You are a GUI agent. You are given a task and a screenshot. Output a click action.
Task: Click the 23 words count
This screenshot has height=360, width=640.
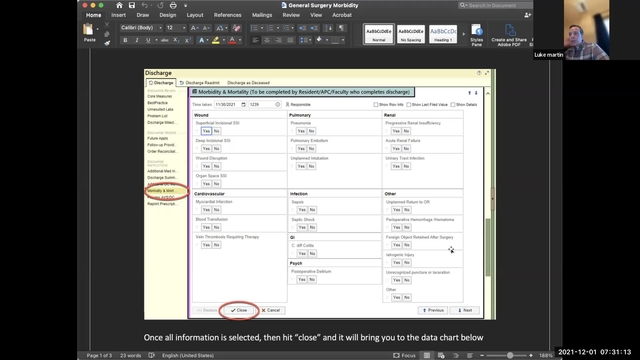click(x=131, y=356)
